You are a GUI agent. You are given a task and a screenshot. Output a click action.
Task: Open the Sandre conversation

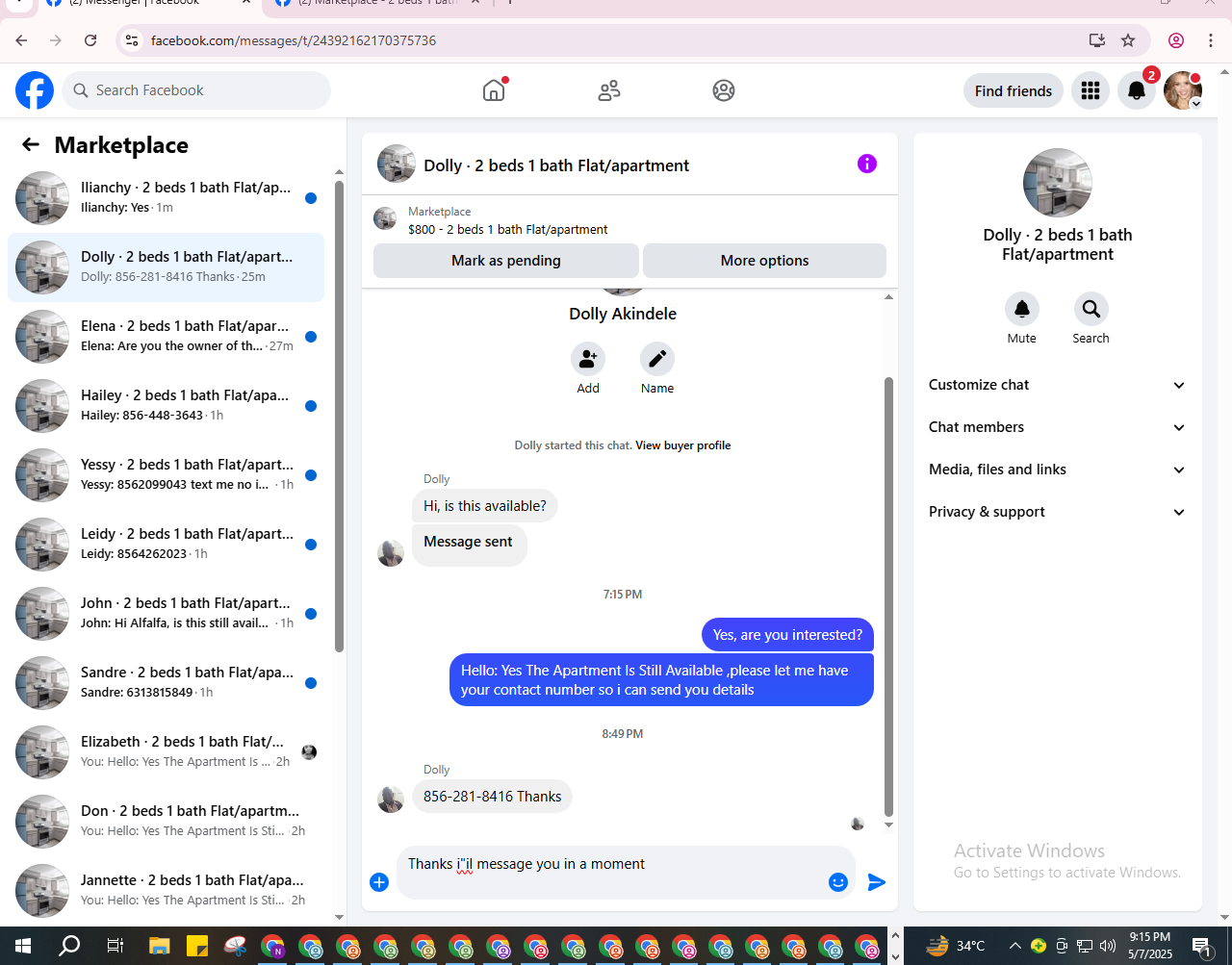click(166, 682)
